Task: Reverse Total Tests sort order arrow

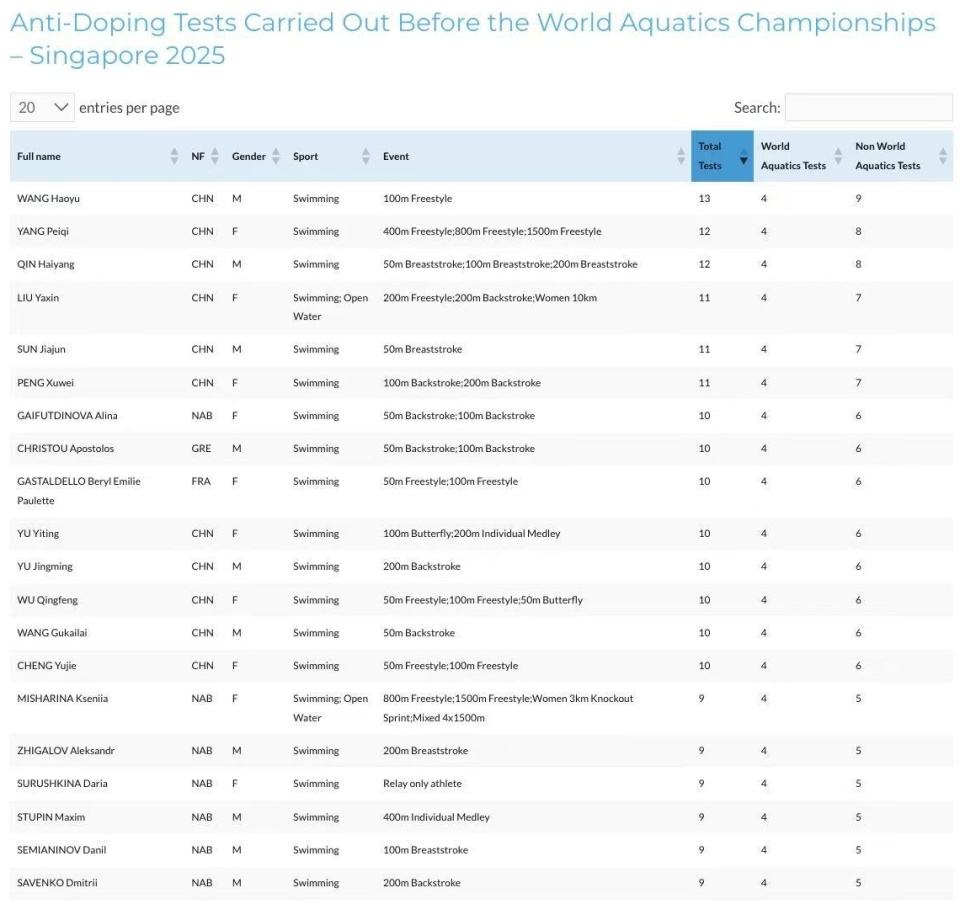Action: pos(743,156)
